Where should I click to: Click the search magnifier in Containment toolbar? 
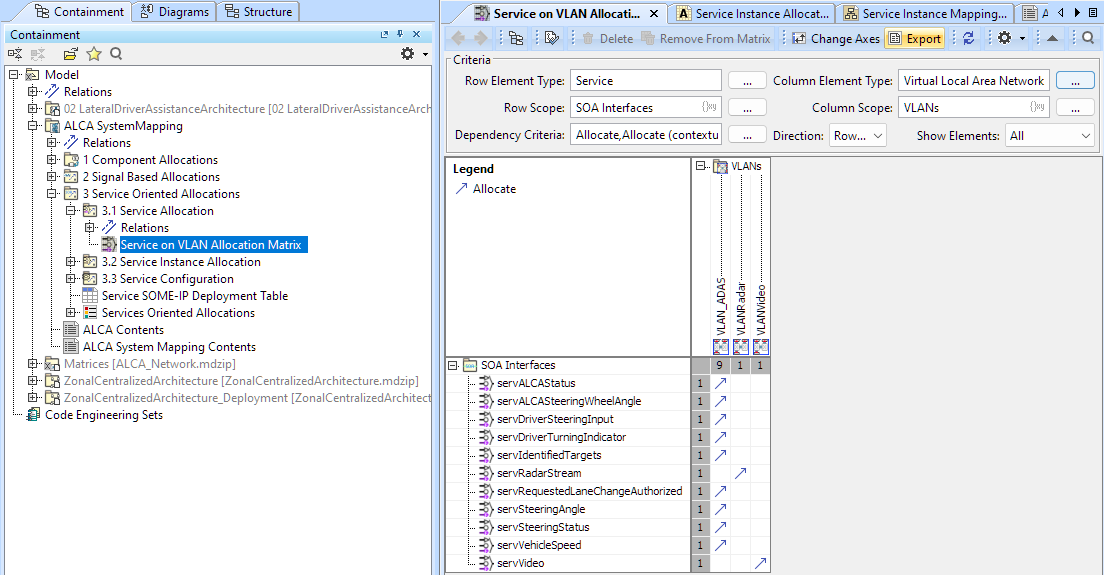pos(116,54)
